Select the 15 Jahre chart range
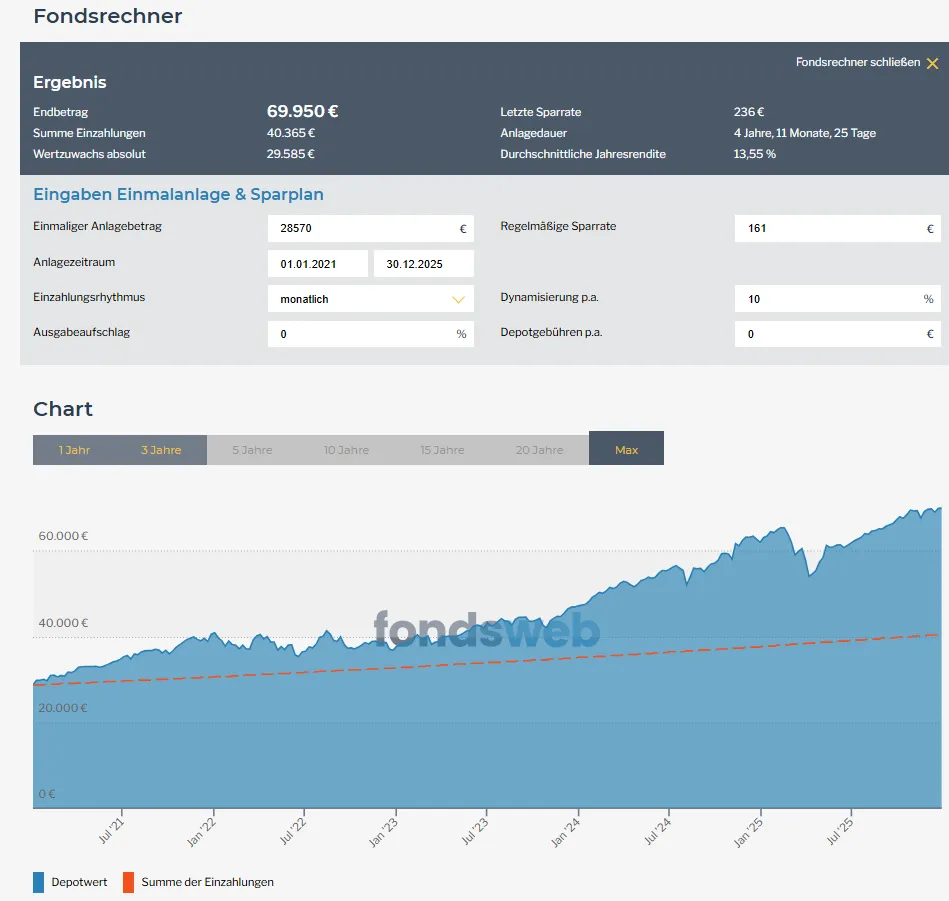The width and height of the screenshot is (949, 901). point(442,450)
